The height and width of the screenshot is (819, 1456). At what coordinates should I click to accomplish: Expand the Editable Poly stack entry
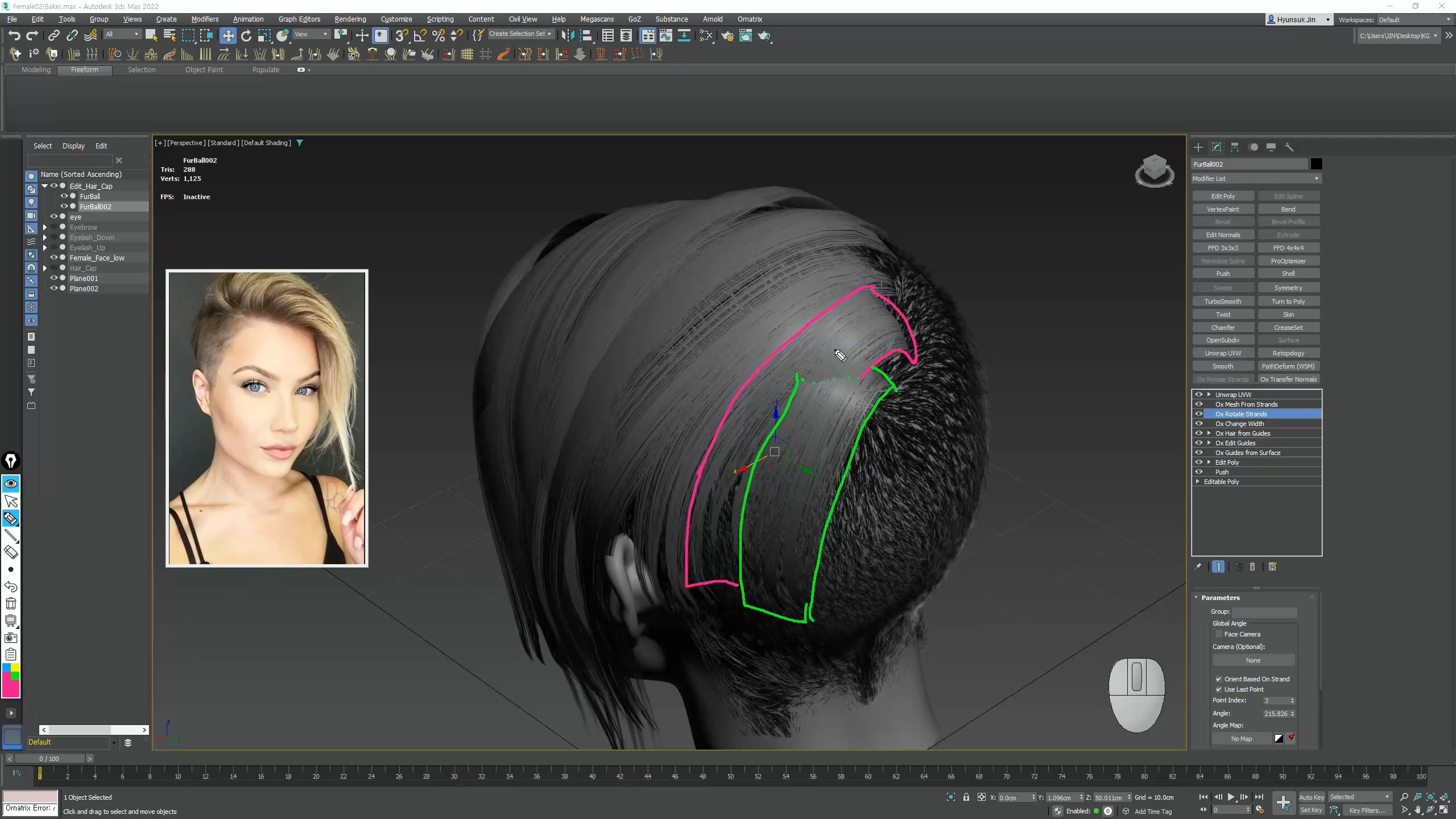[x=1198, y=482]
